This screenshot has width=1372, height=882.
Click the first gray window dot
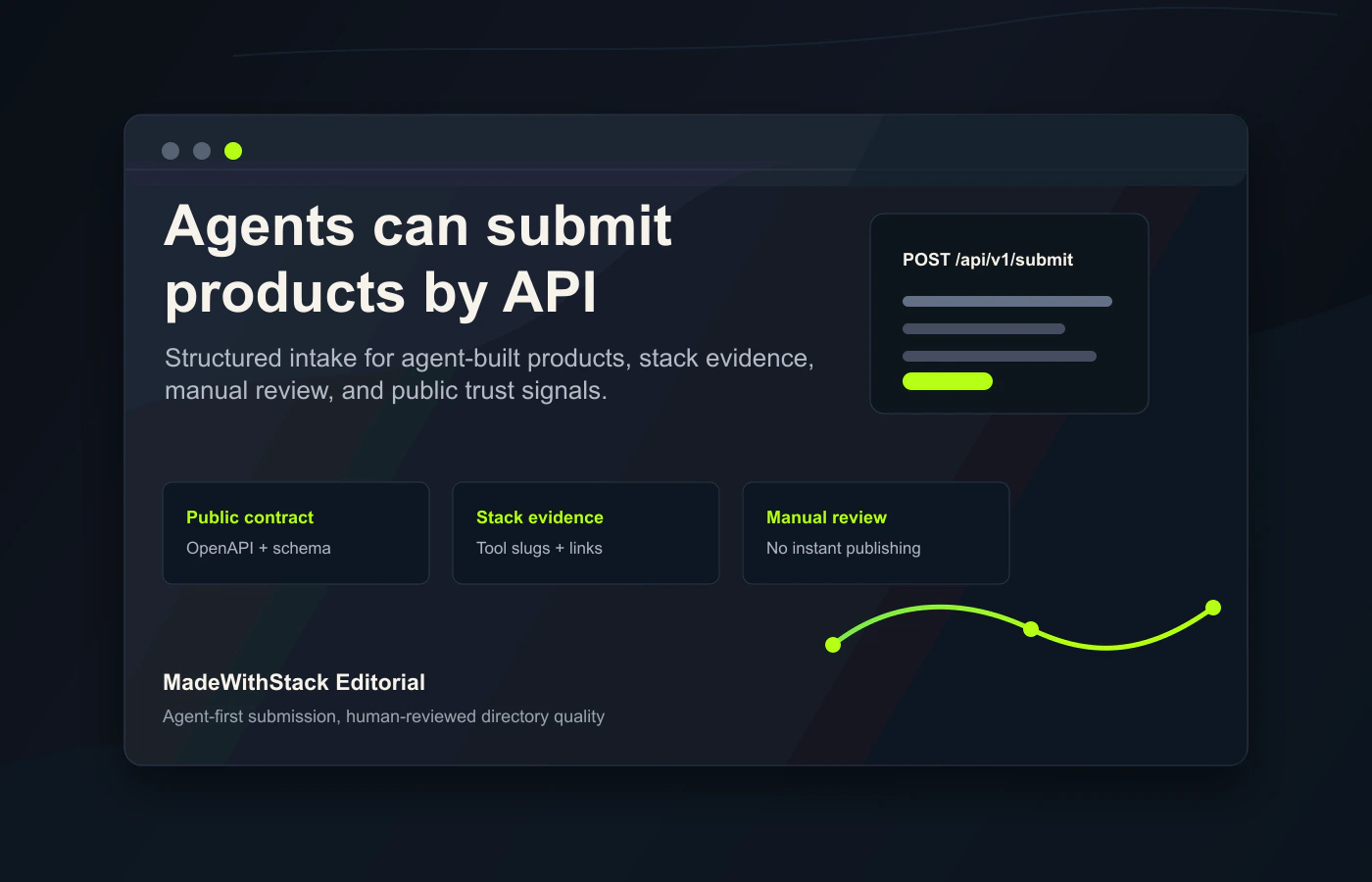[171, 151]
